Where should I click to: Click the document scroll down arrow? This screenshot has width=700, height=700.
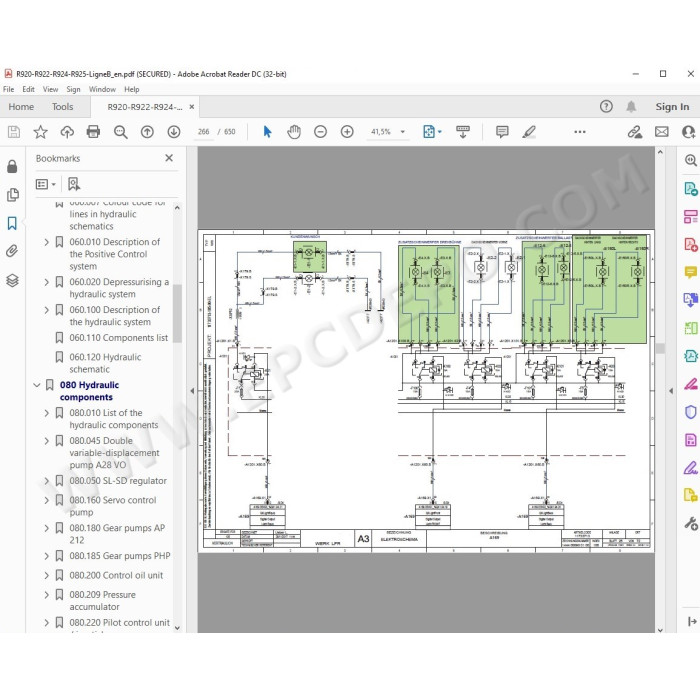(660, 630)
